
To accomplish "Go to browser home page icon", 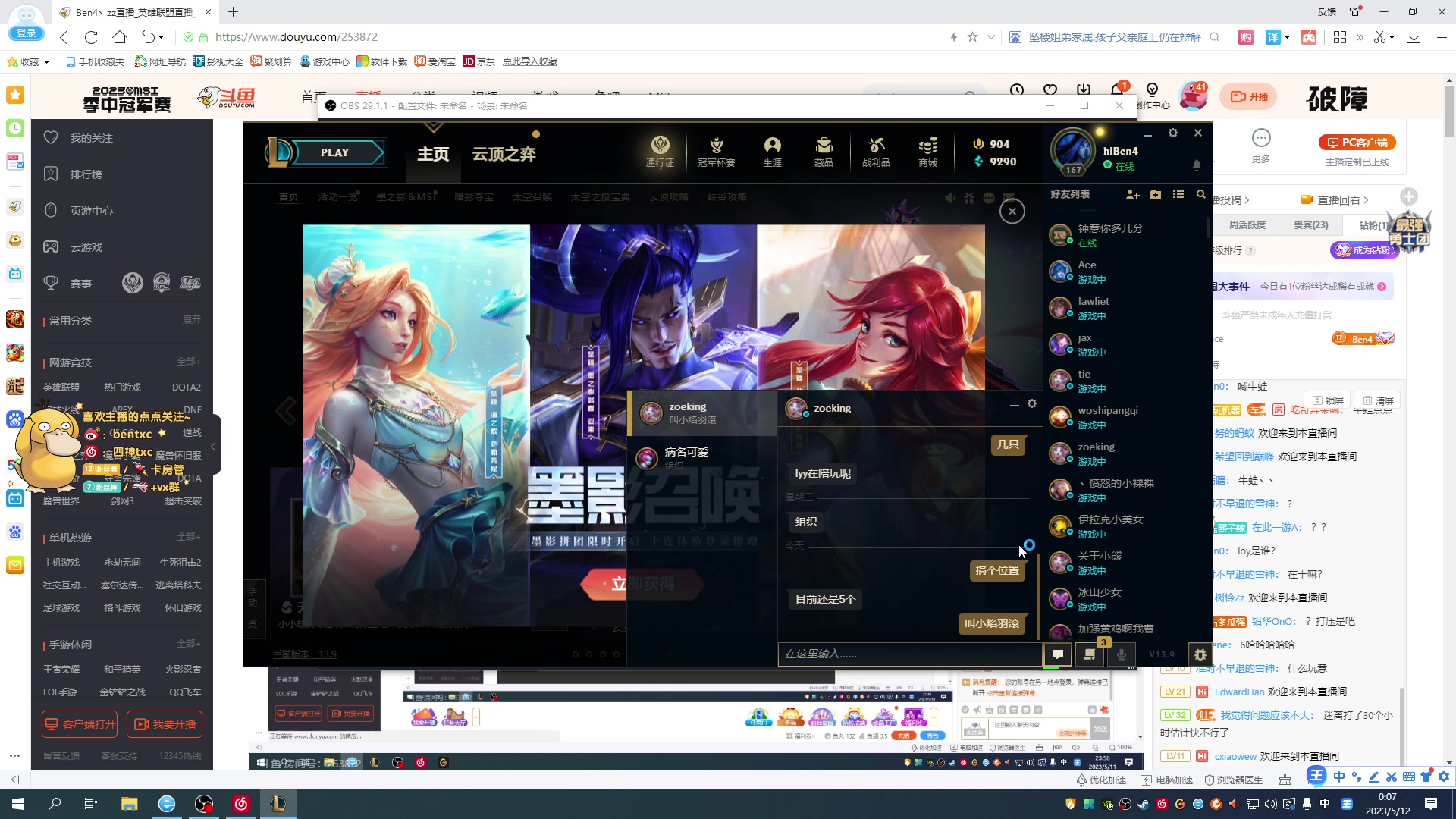I will (x=120, y=37).
